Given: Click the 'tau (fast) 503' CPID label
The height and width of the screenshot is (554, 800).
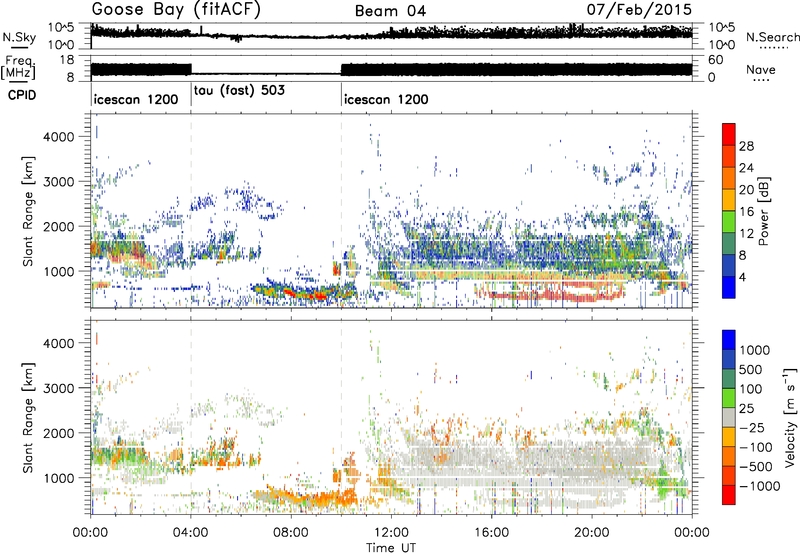Looking at the screenshot, I should pos(239,90).
